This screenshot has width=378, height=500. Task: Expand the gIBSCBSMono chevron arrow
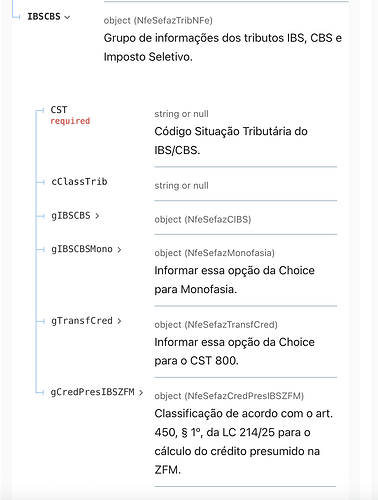pos(119,250)
